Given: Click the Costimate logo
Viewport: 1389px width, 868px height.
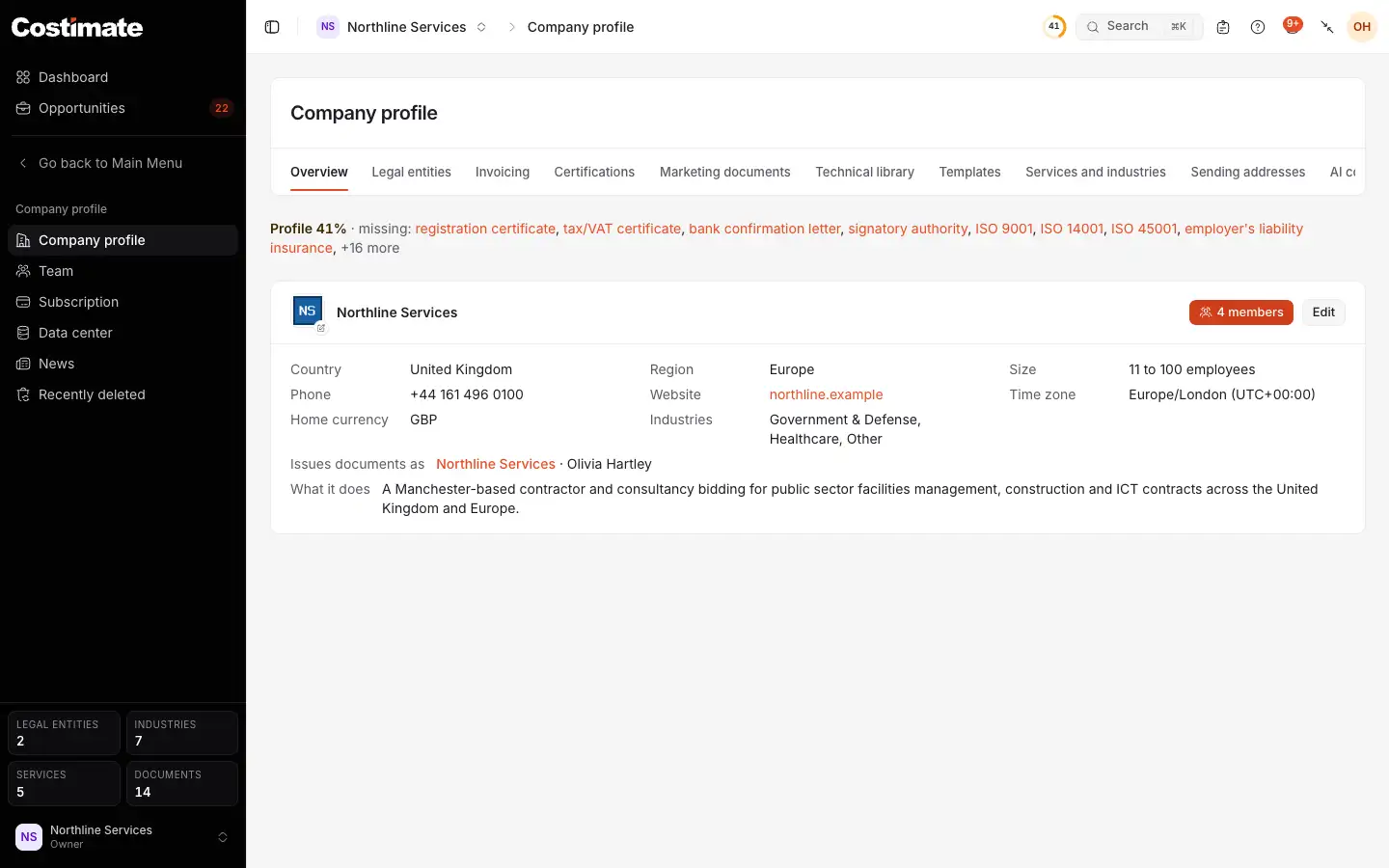Looking at the screenshot, I should [77, 27].
